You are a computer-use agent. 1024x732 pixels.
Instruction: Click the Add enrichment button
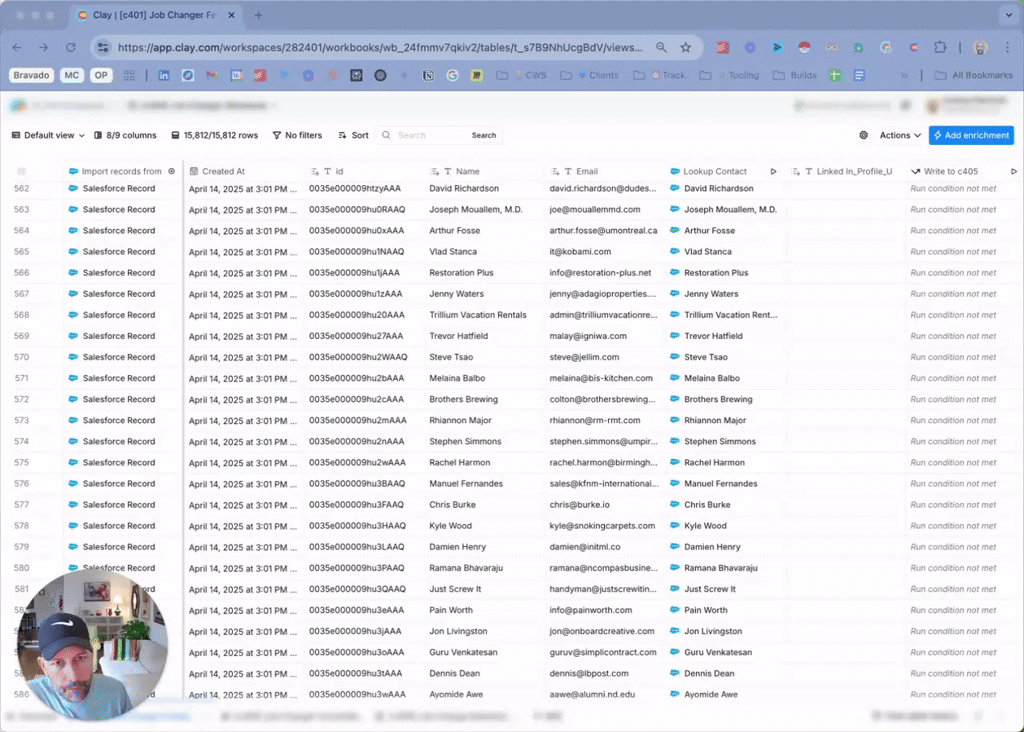[970, 135]
